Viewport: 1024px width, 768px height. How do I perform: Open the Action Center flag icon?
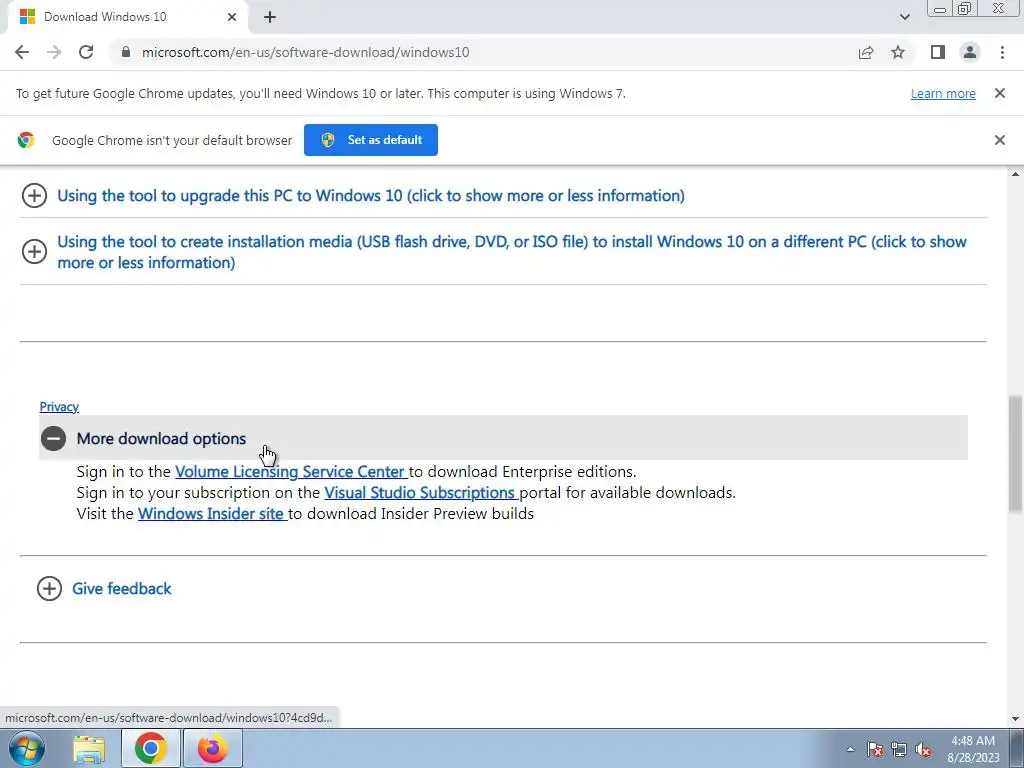875,749
